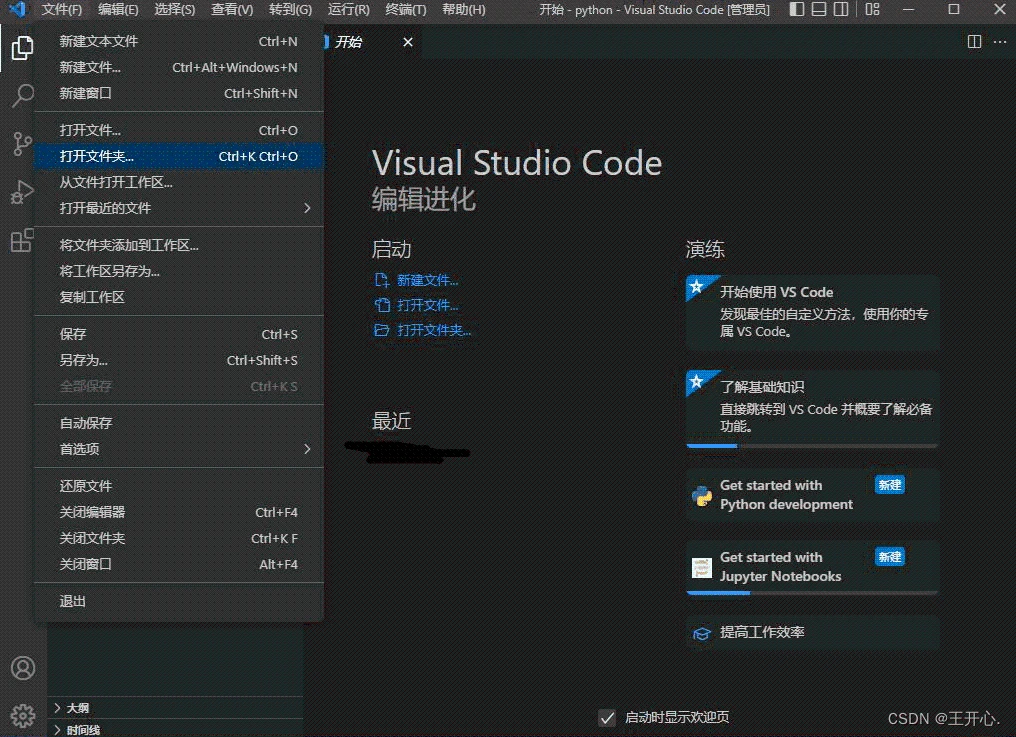Choose 从文件打开工作区... menu entry
The height and width of the screenshot is (737, 1016).
pos(179,182)
